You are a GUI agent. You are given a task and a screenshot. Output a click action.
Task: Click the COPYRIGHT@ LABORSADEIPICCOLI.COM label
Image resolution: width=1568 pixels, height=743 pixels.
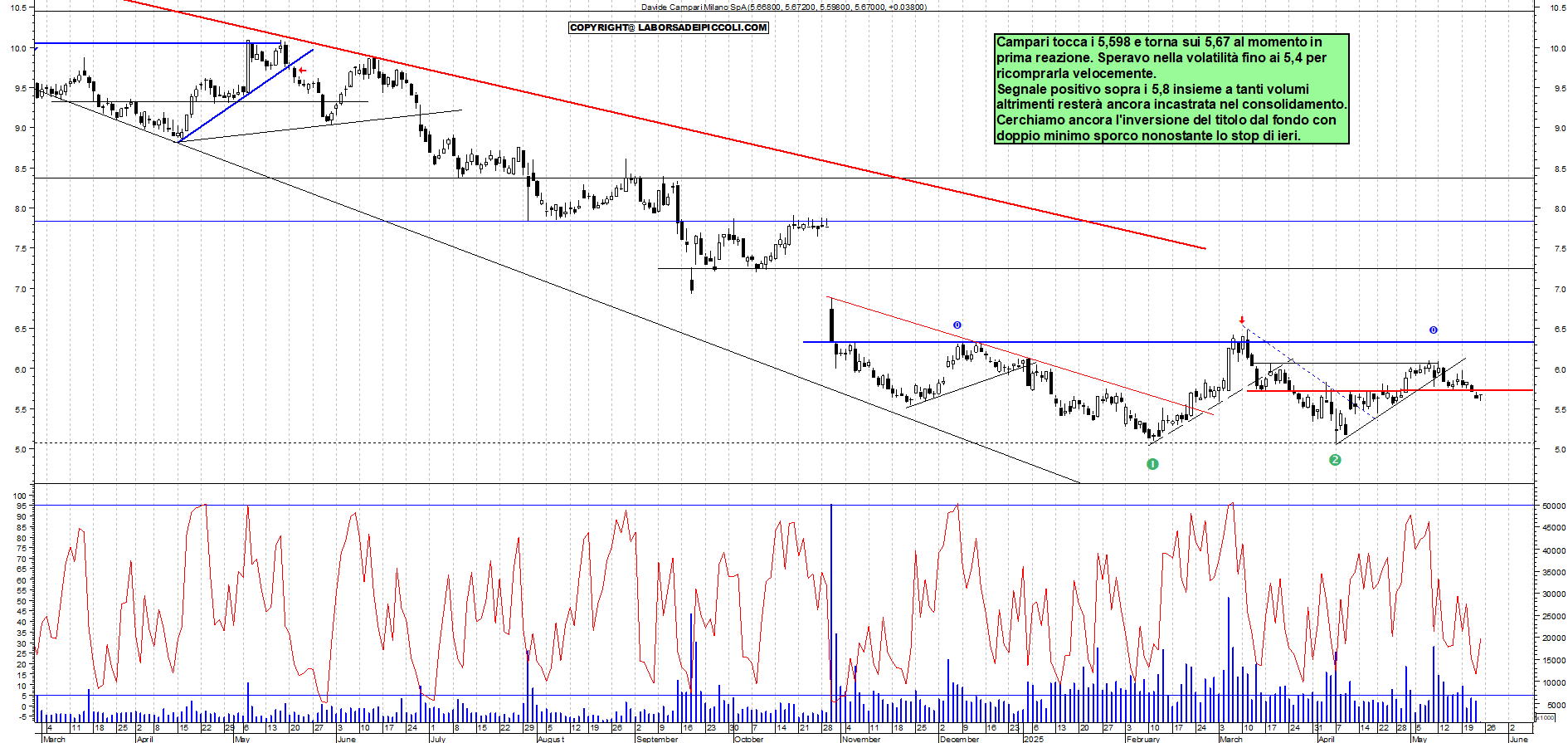pos(669,27)
